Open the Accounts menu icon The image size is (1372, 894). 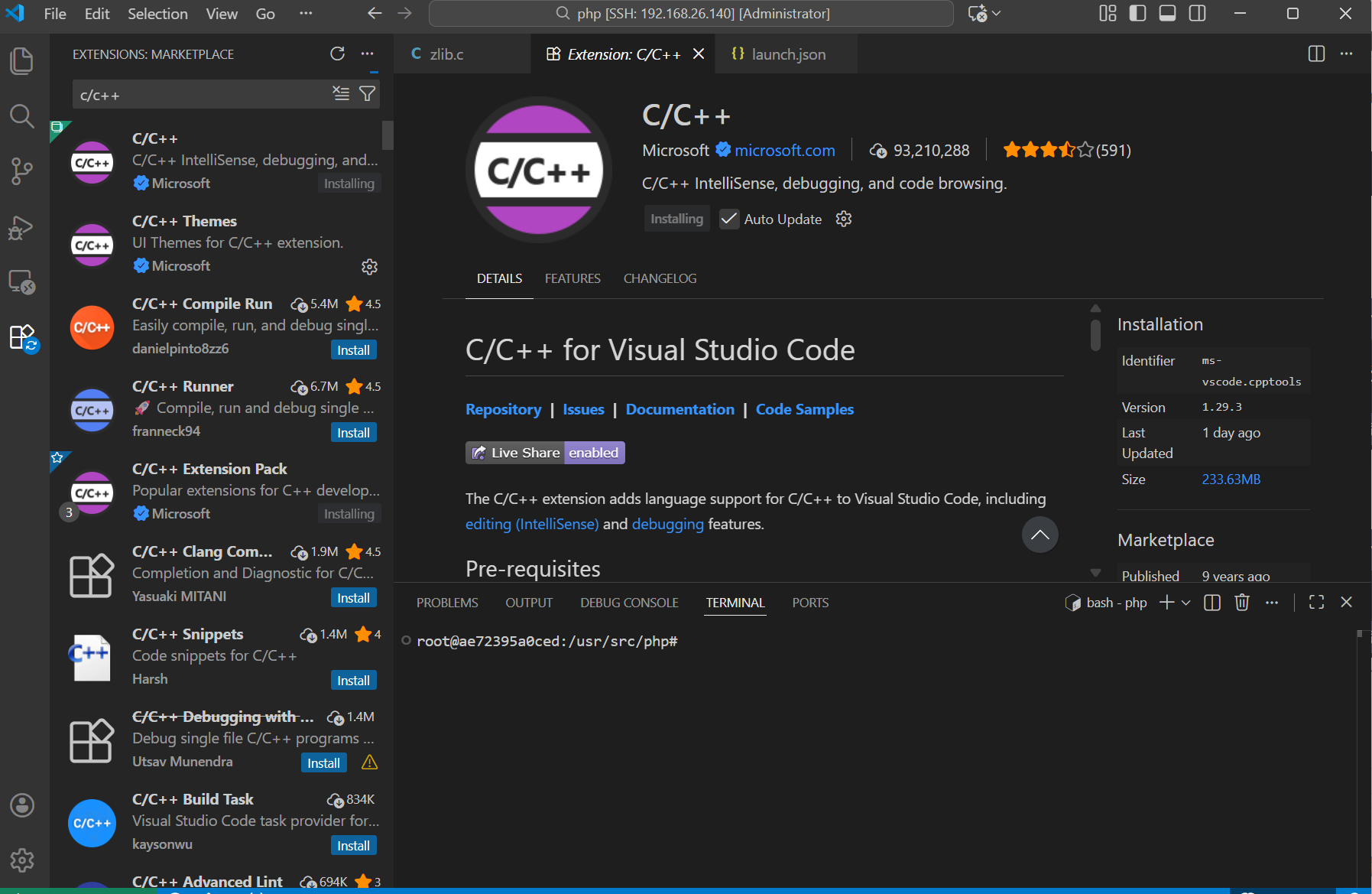(21, 805)
